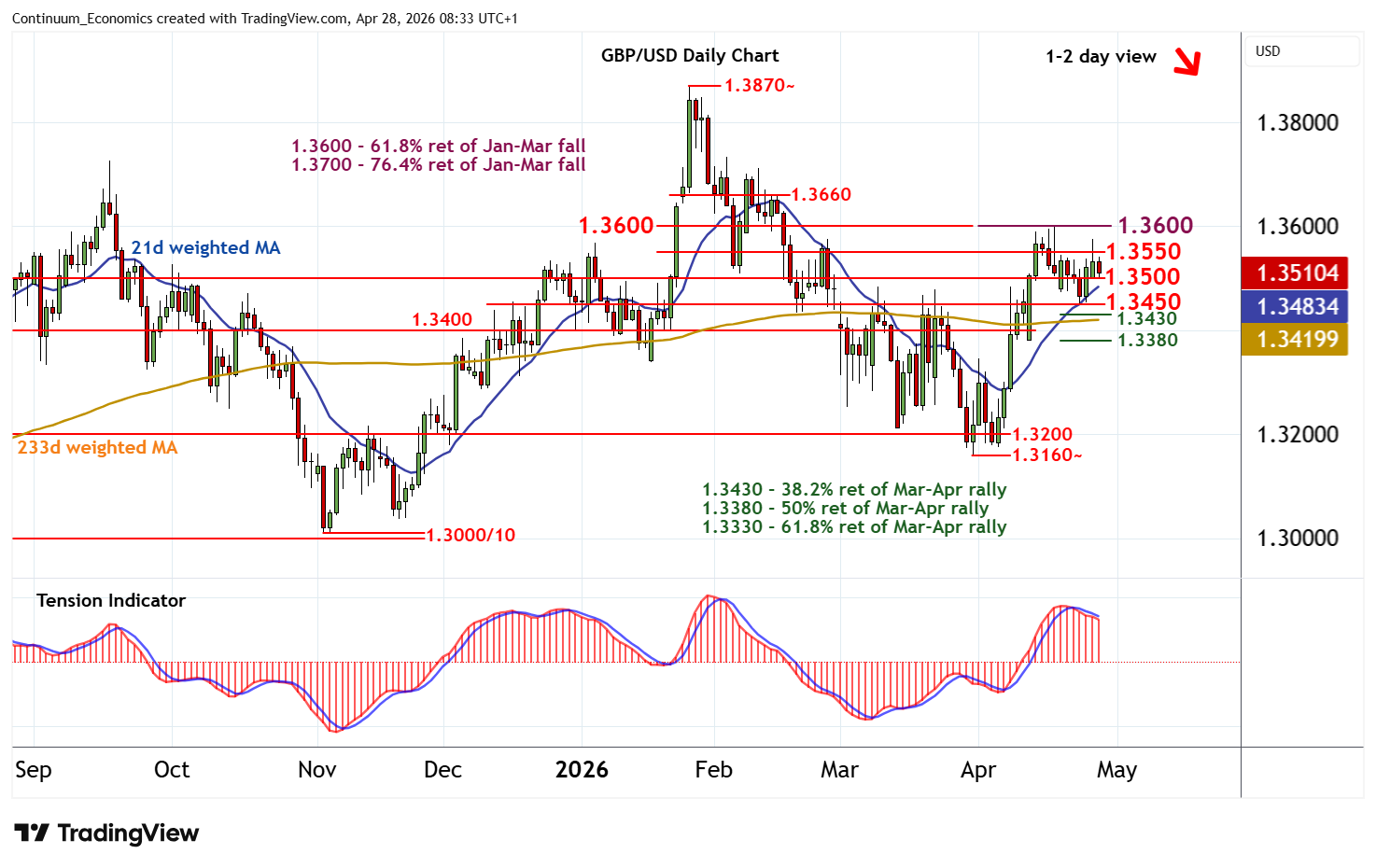The image size is (1376, 868).
Task: Click the red downward trend arrow icon
Action: coord(1186,61)
